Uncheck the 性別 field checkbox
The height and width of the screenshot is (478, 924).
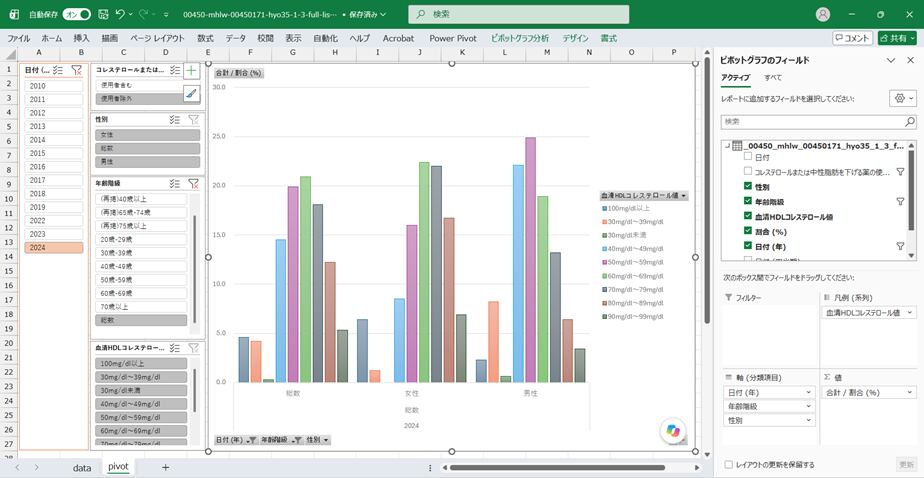pyautogui.click(x=748, y=186)
